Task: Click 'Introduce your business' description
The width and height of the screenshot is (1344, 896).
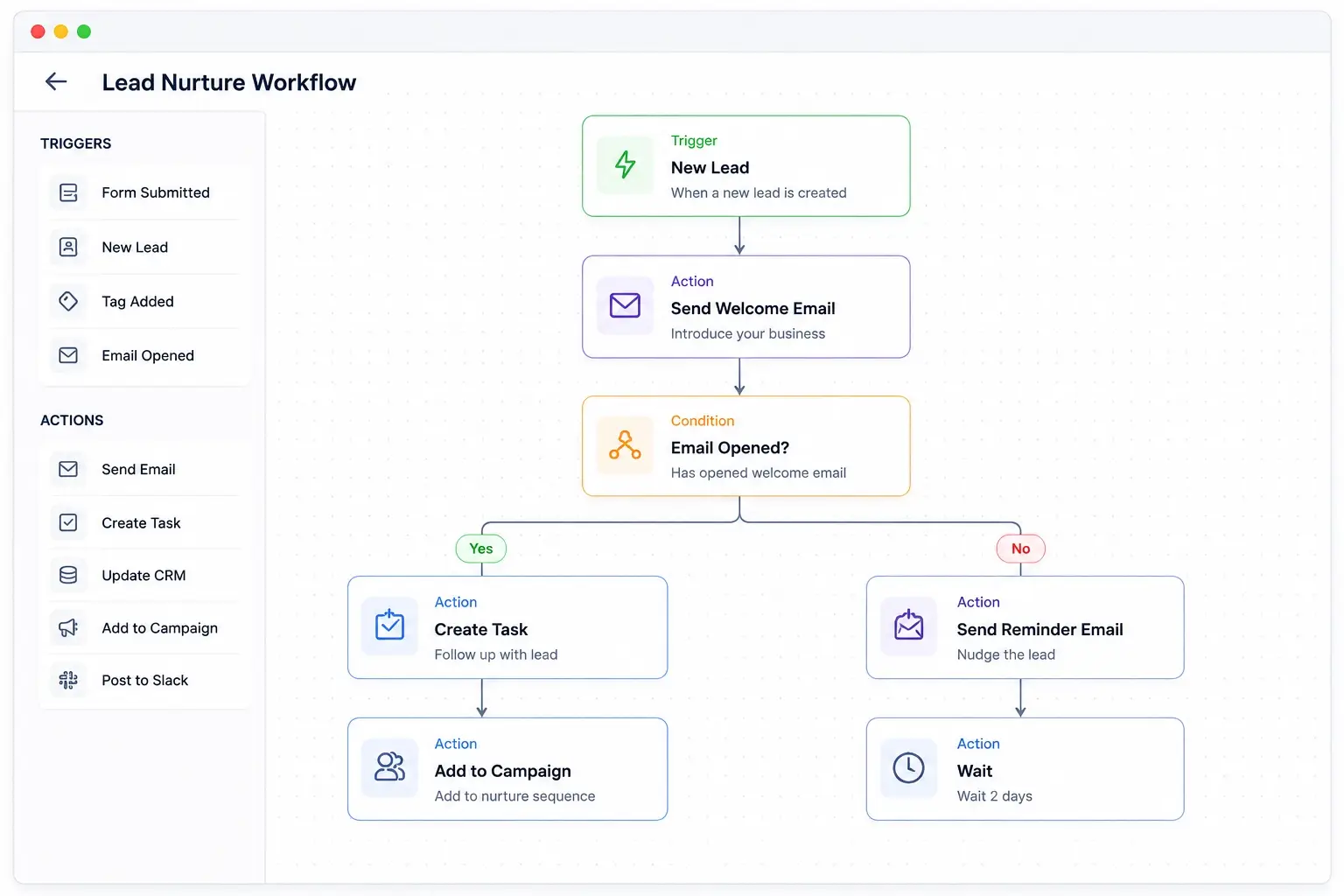Action: coord(747,333)
